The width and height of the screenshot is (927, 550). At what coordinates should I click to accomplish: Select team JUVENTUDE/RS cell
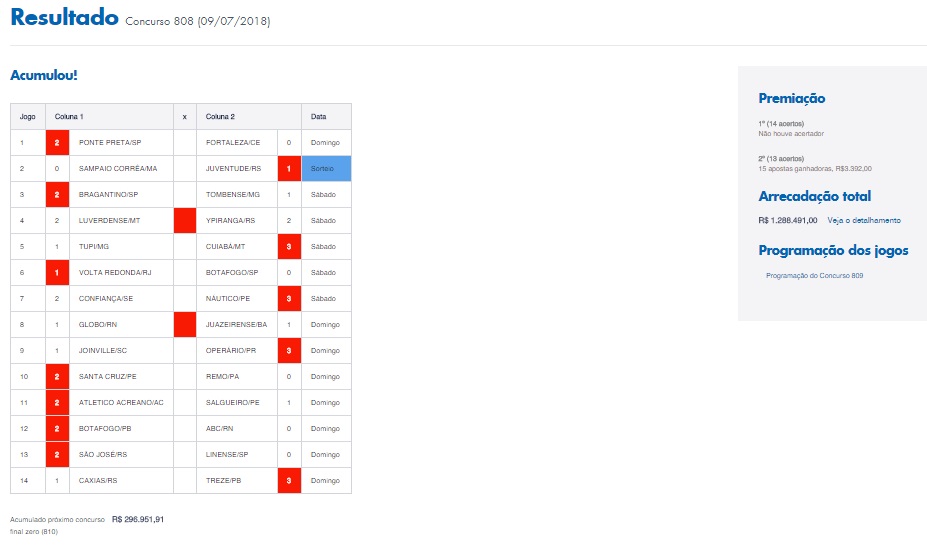[x=236, y=169]
